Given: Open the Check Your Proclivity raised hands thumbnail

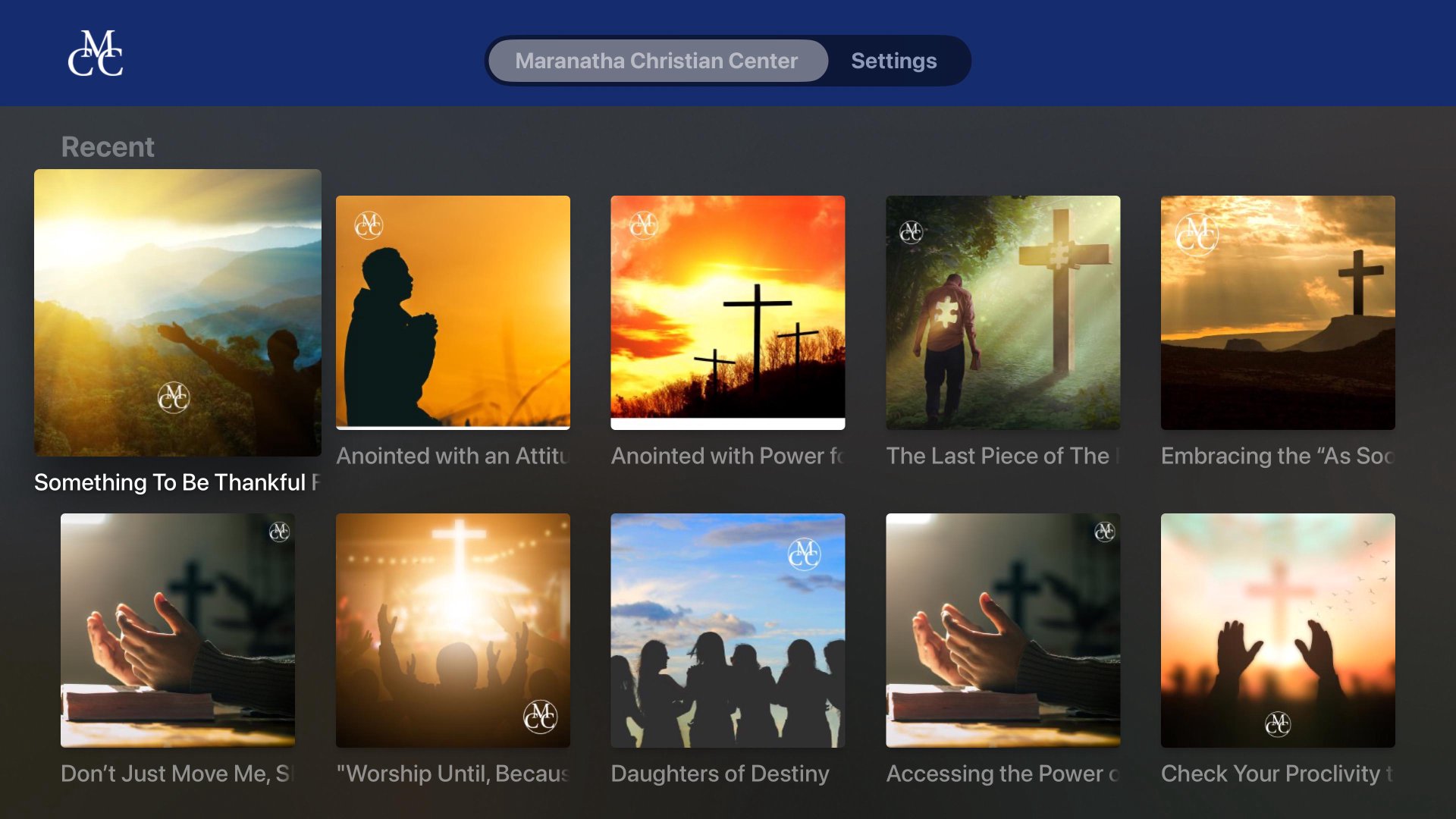Looking at the screenshot, I should coord(1278,630).
